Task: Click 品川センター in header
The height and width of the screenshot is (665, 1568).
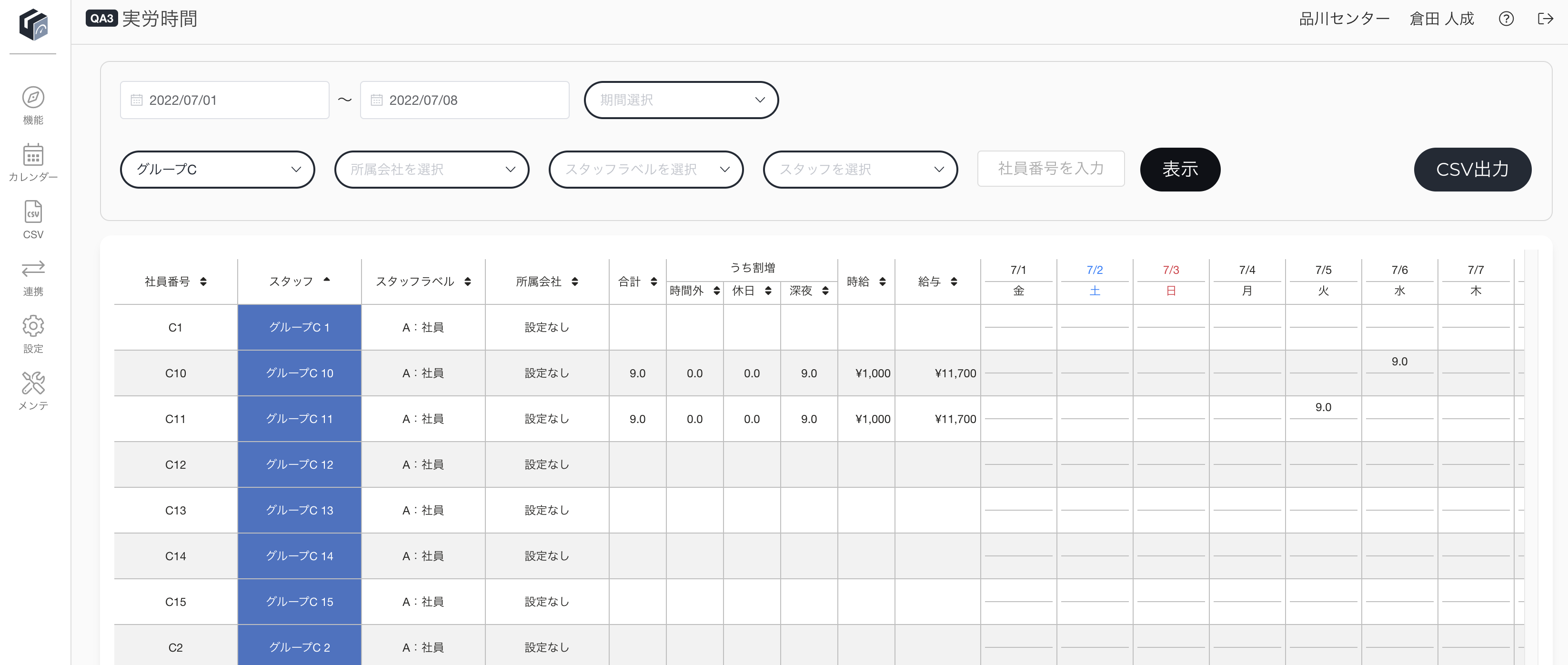Action: click(1344, 19)
